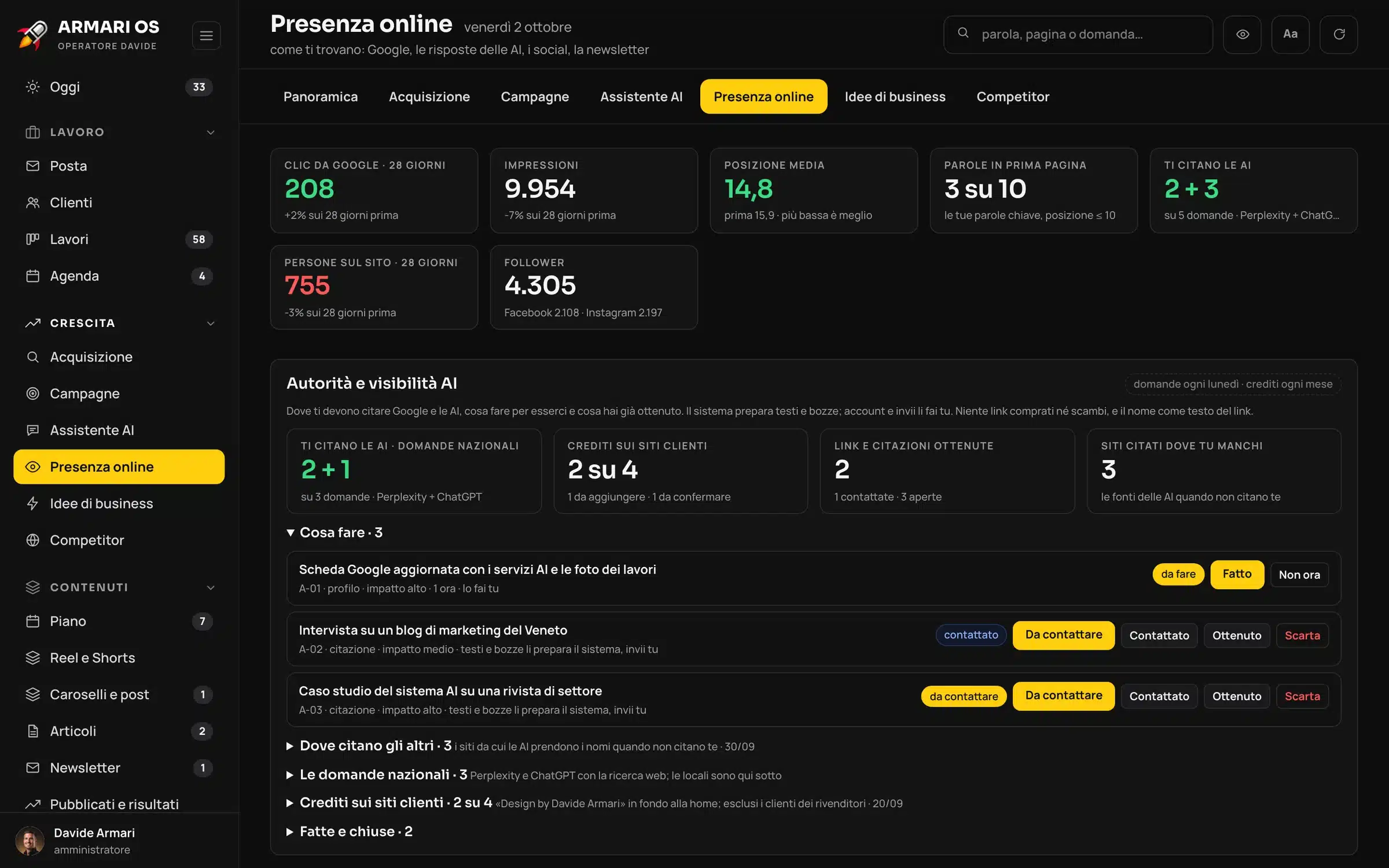Toggle the eye visibility button in header
This screenshot has width=1389, height=868.
pyautogui.click(x=1242, y=35)
